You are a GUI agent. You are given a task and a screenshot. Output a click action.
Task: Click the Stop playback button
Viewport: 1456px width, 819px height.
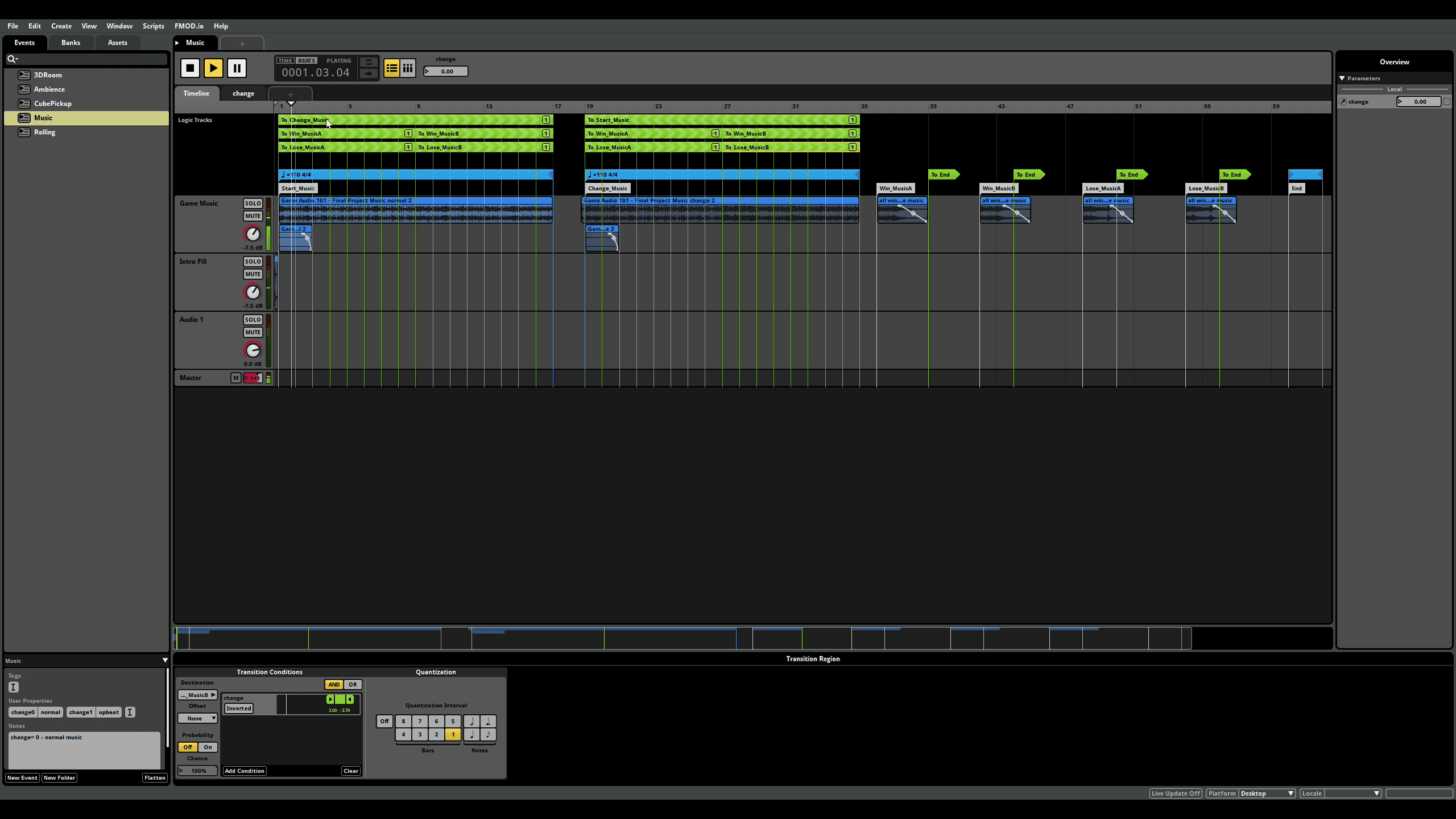pos(190,68)
